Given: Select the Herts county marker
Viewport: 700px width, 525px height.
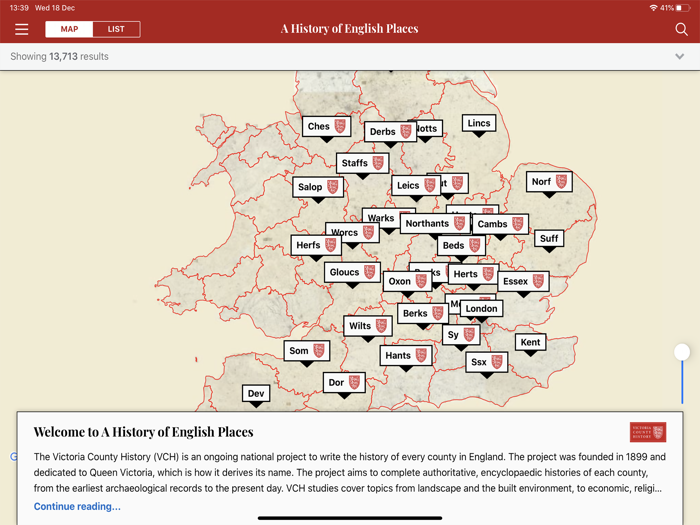Looking at the screenshot, I should pos(473,274).
